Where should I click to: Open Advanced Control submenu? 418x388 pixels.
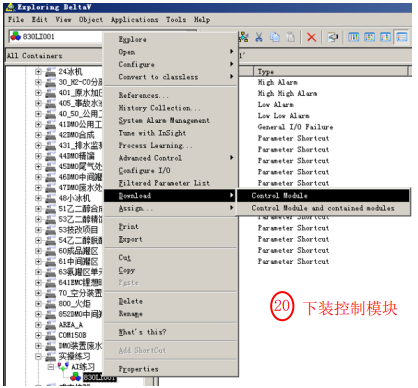[x=171, y=158]
